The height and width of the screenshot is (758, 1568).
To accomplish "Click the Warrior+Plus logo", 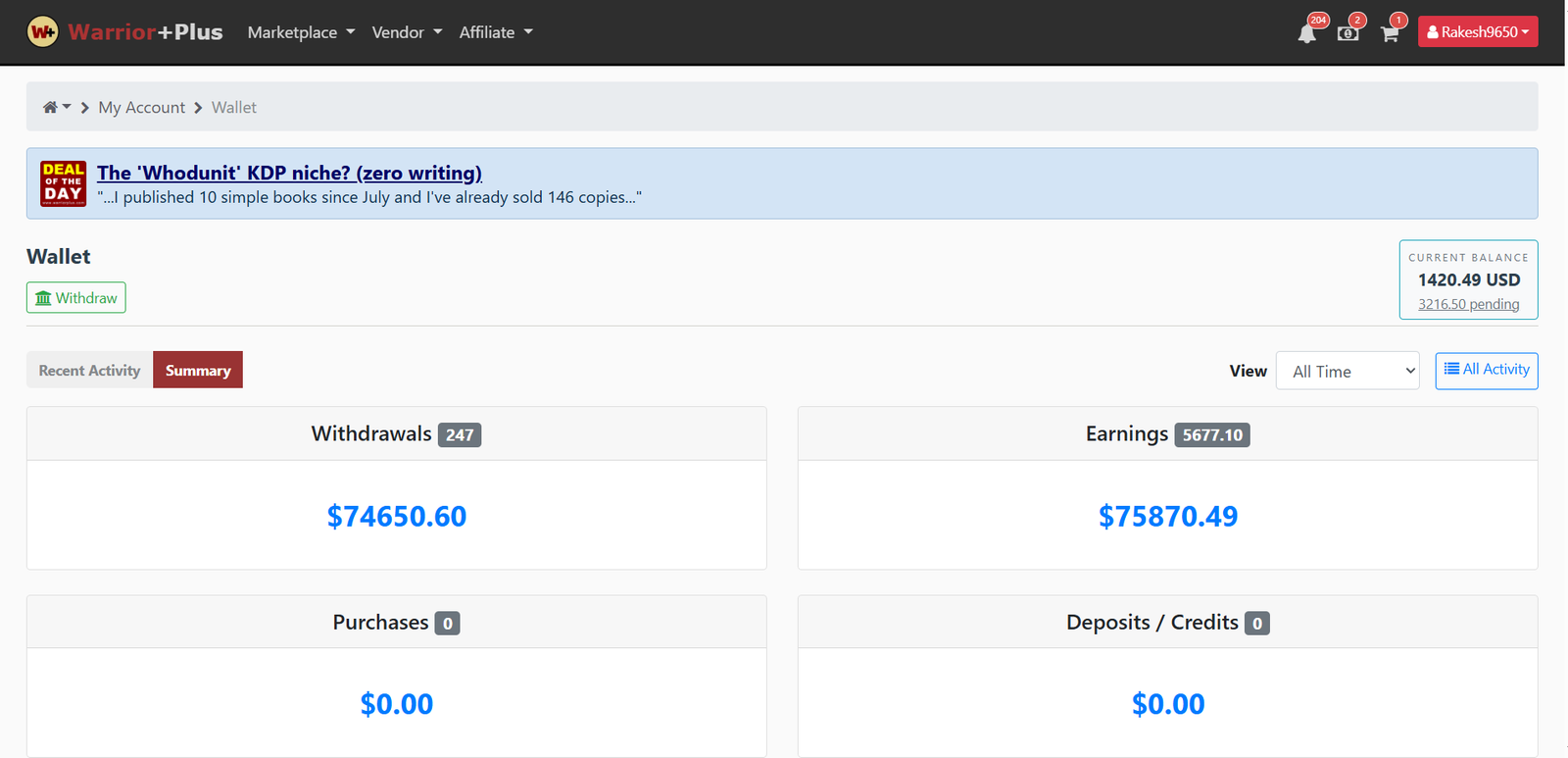I will pos(125,31).
